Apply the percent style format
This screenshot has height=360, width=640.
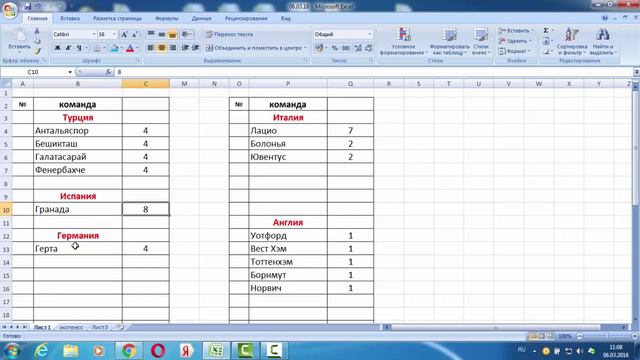tap(335, 48)
